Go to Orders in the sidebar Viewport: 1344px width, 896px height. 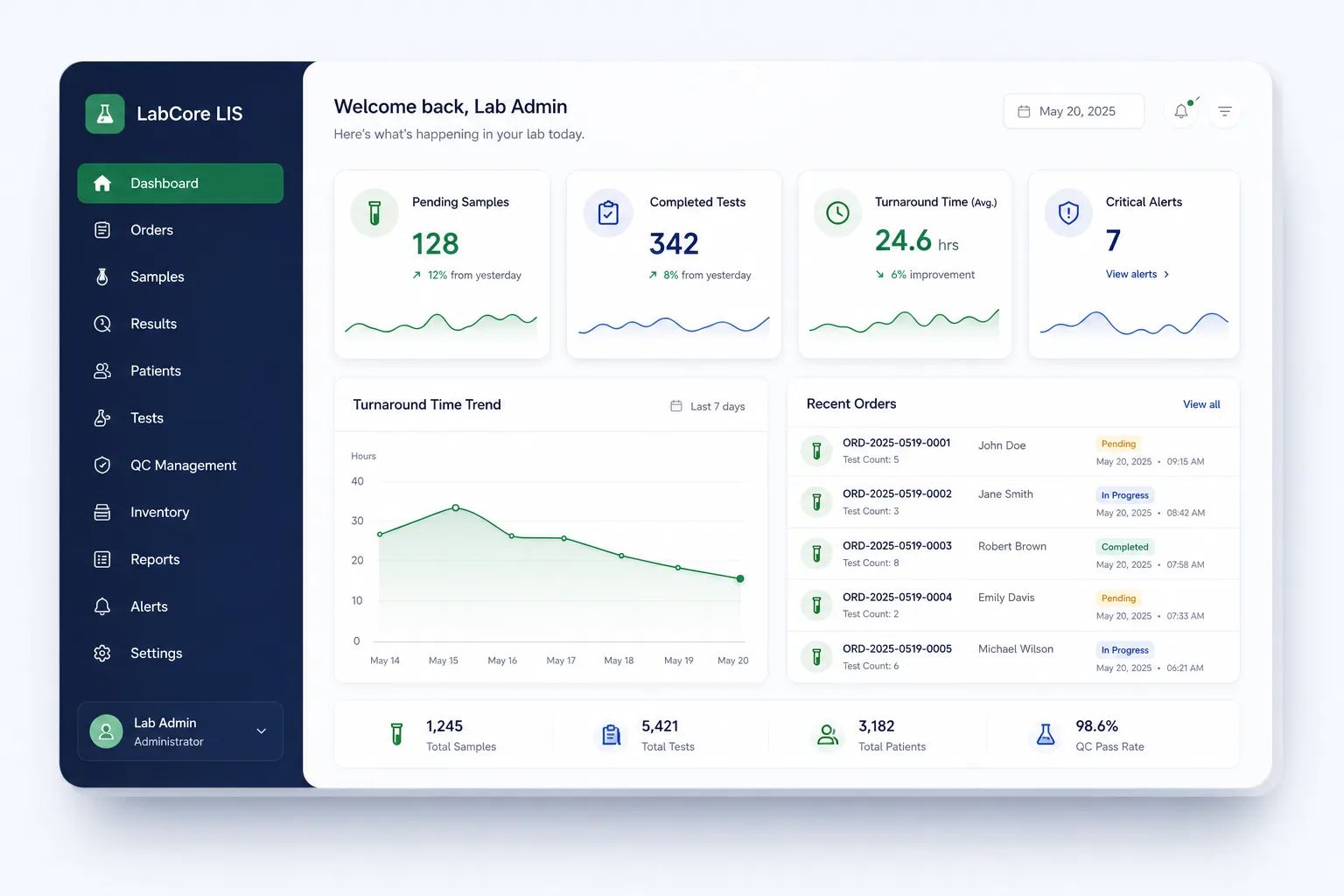[x=180, y=230]
